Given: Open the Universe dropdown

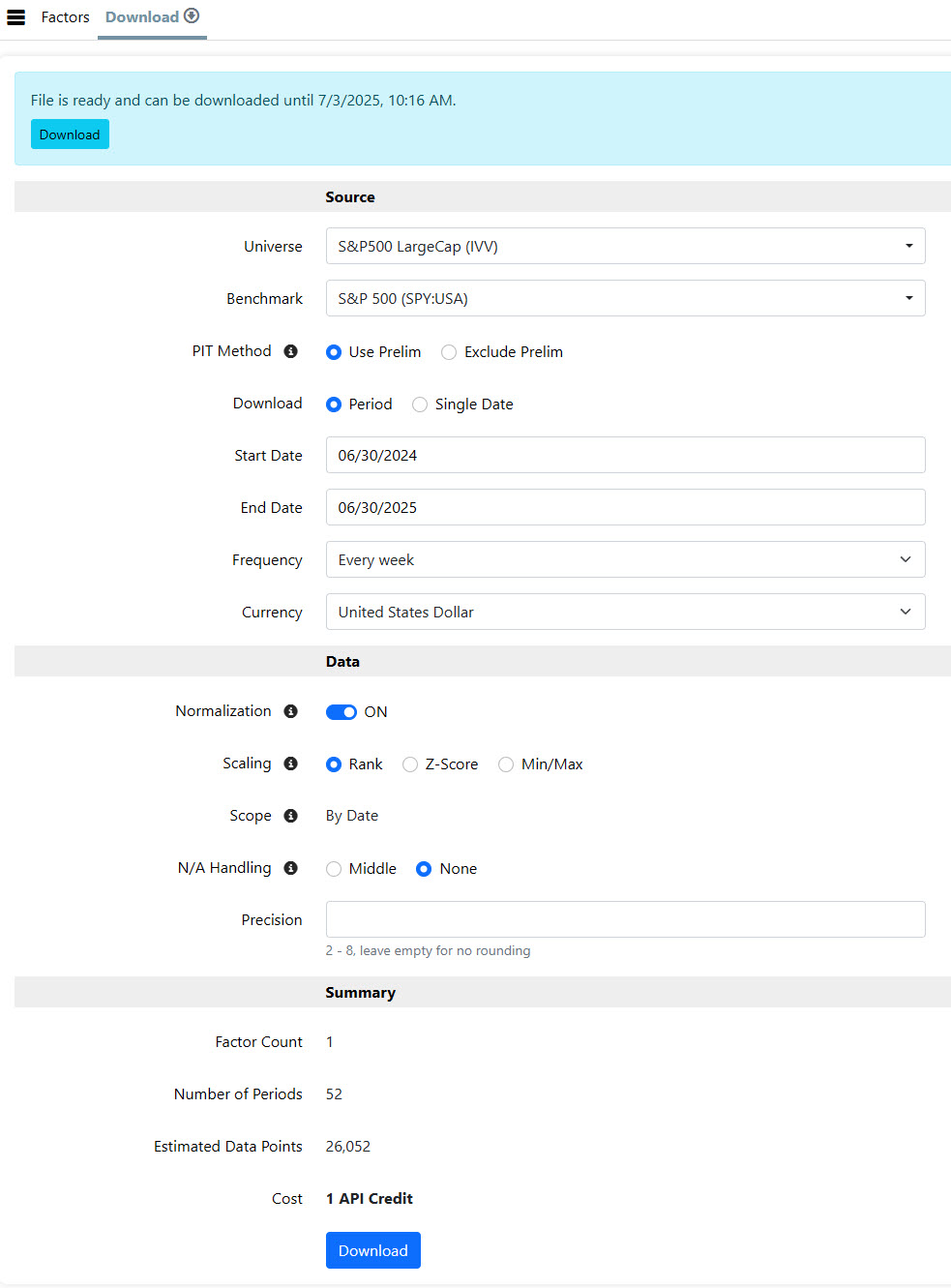Looking at the screenshot, I should pos(625,246).
